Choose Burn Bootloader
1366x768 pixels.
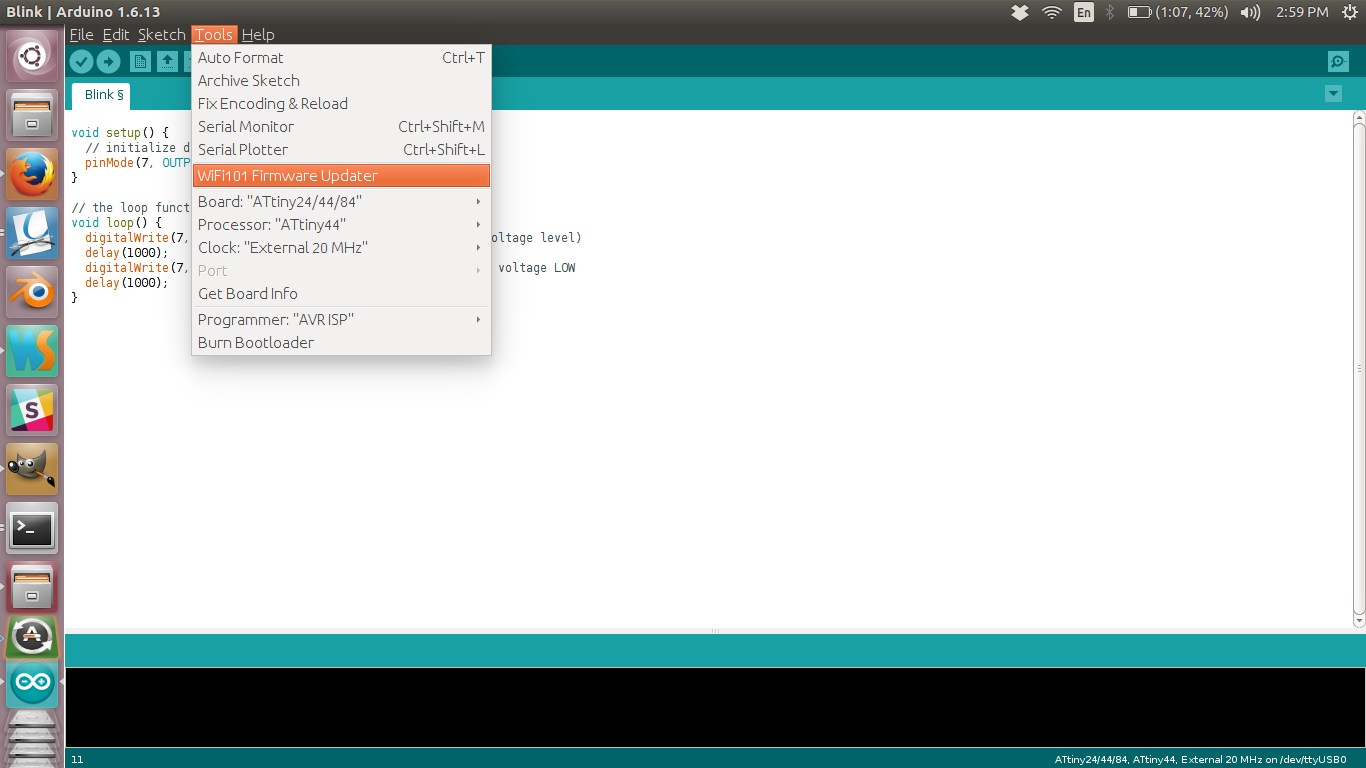point(341,342)
